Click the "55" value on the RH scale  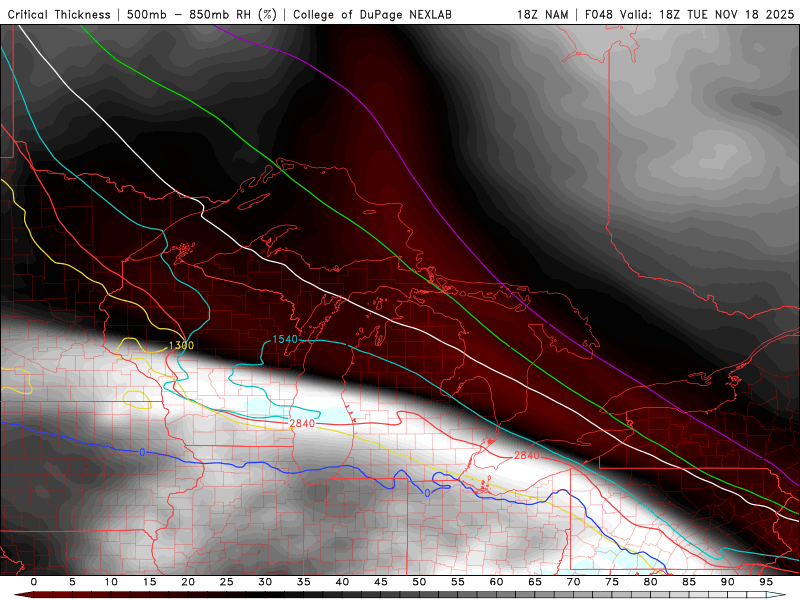click(x=458, y=582)
